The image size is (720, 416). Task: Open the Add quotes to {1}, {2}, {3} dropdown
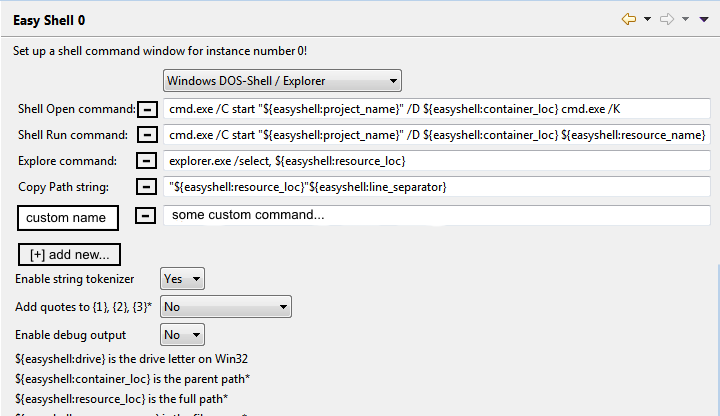coord(226,307)
